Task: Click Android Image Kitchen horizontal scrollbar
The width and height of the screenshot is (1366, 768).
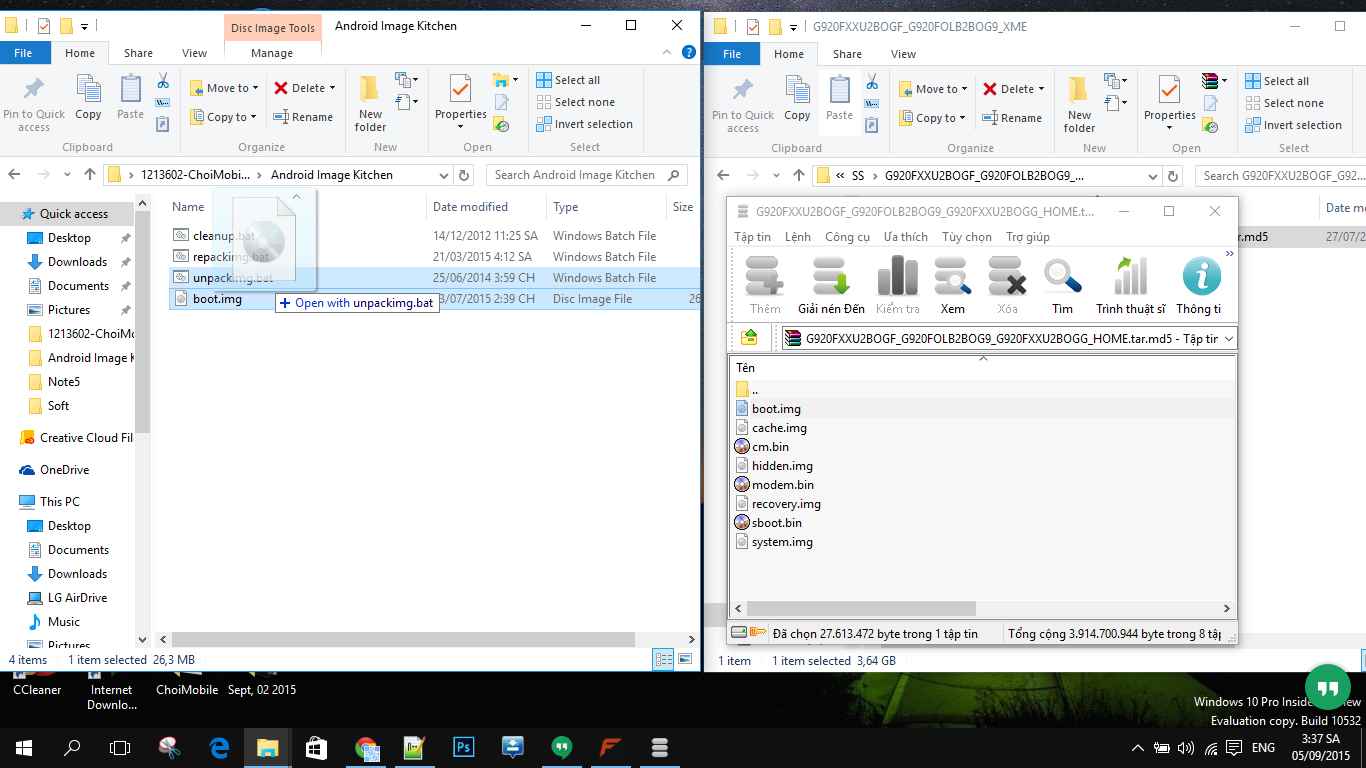Action: [402, 639]
